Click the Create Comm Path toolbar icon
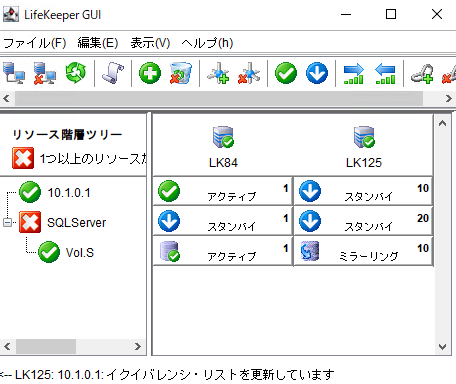This screenshot has height=384, width=456. [218, 73]
